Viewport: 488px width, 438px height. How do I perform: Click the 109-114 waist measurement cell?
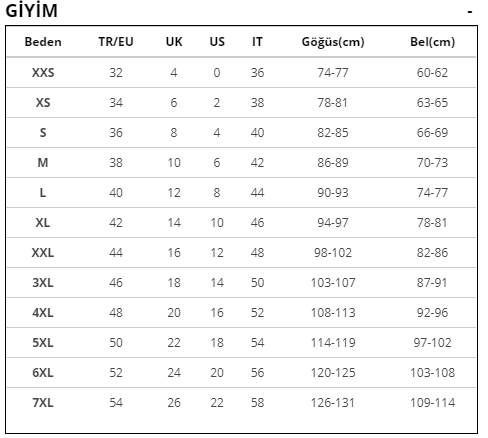[432, 403]
